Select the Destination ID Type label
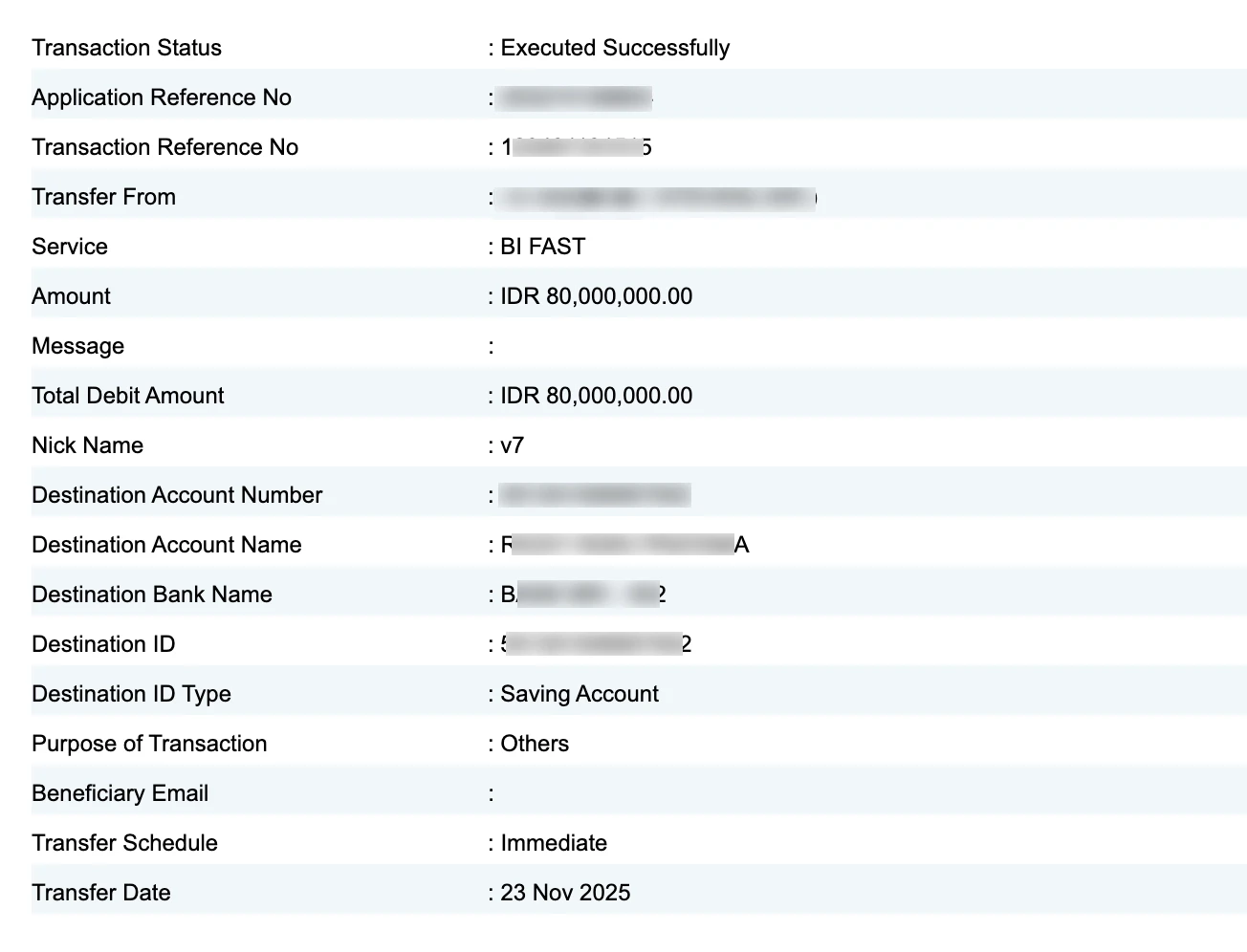 click(x=131, y=694)
